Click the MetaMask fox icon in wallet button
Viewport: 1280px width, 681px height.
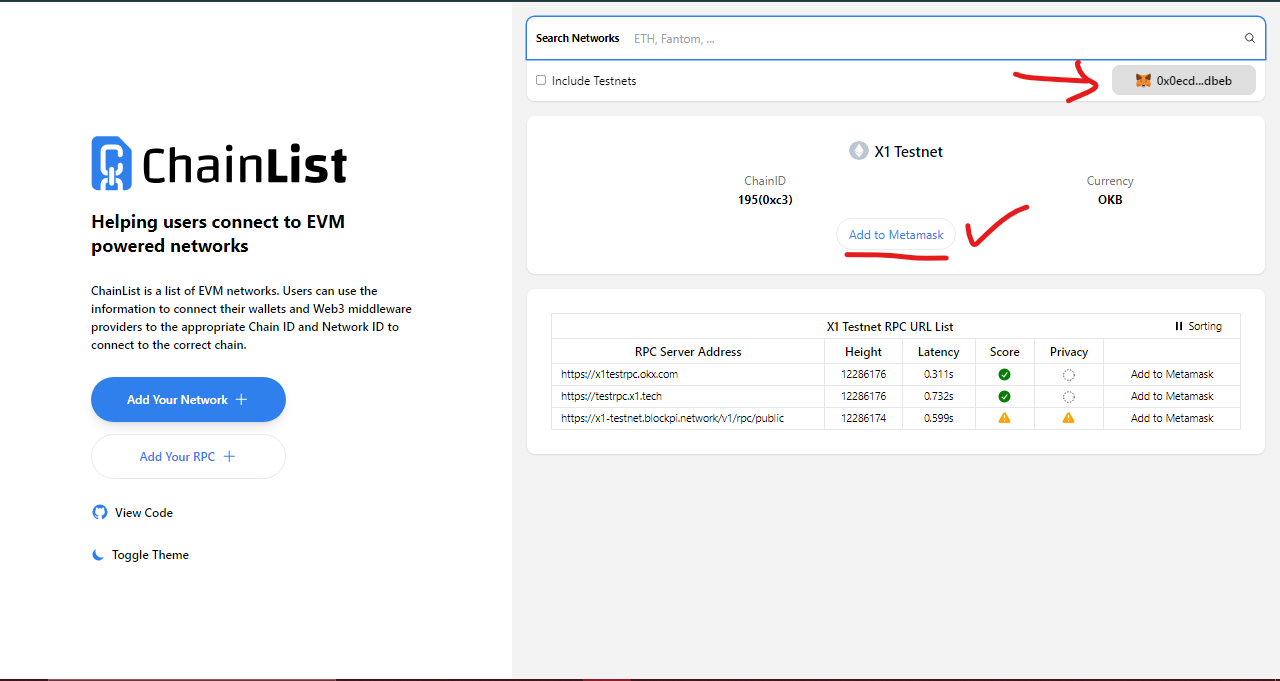click(1143, 81)
